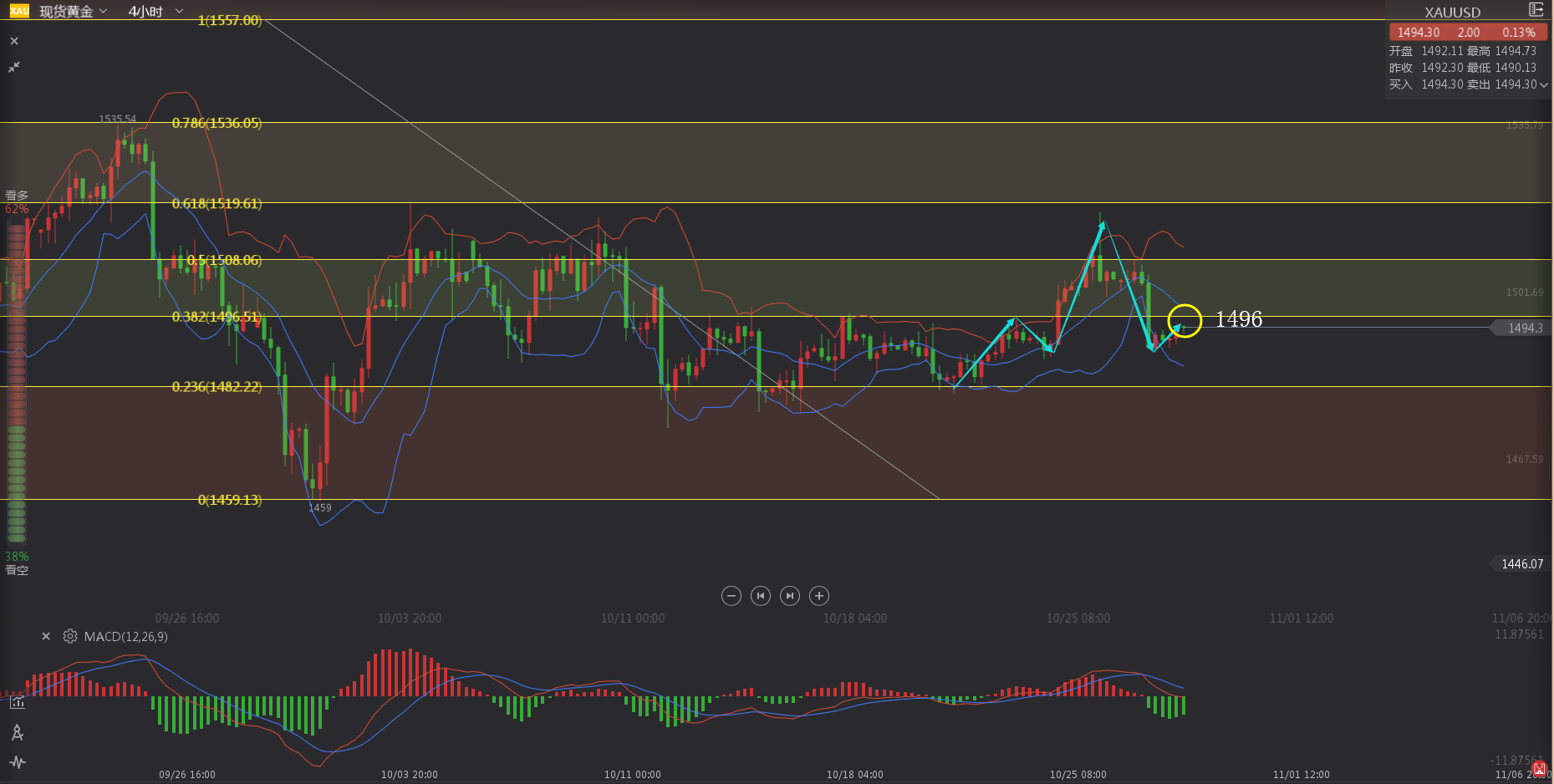Open the chart type icon on left bar

pos(18,703)
